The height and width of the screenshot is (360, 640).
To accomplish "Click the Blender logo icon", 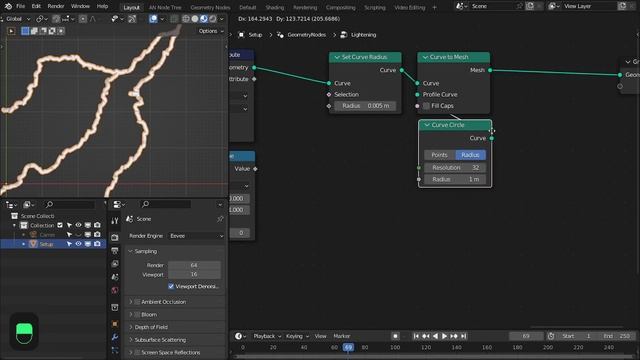I will click(x=8, y=6).
